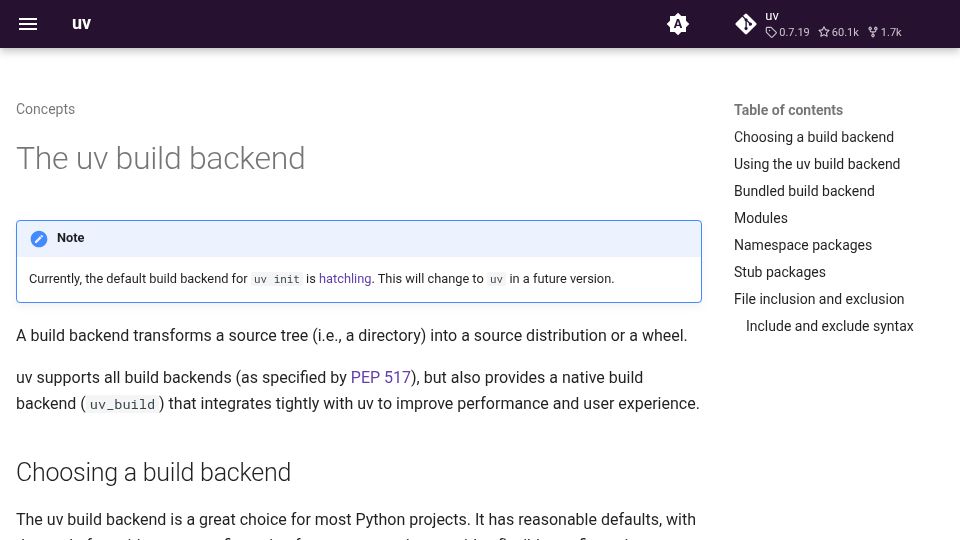Jump to Bundled build backend section
This screenshot has height=540, width=960.
click(804, 191)
